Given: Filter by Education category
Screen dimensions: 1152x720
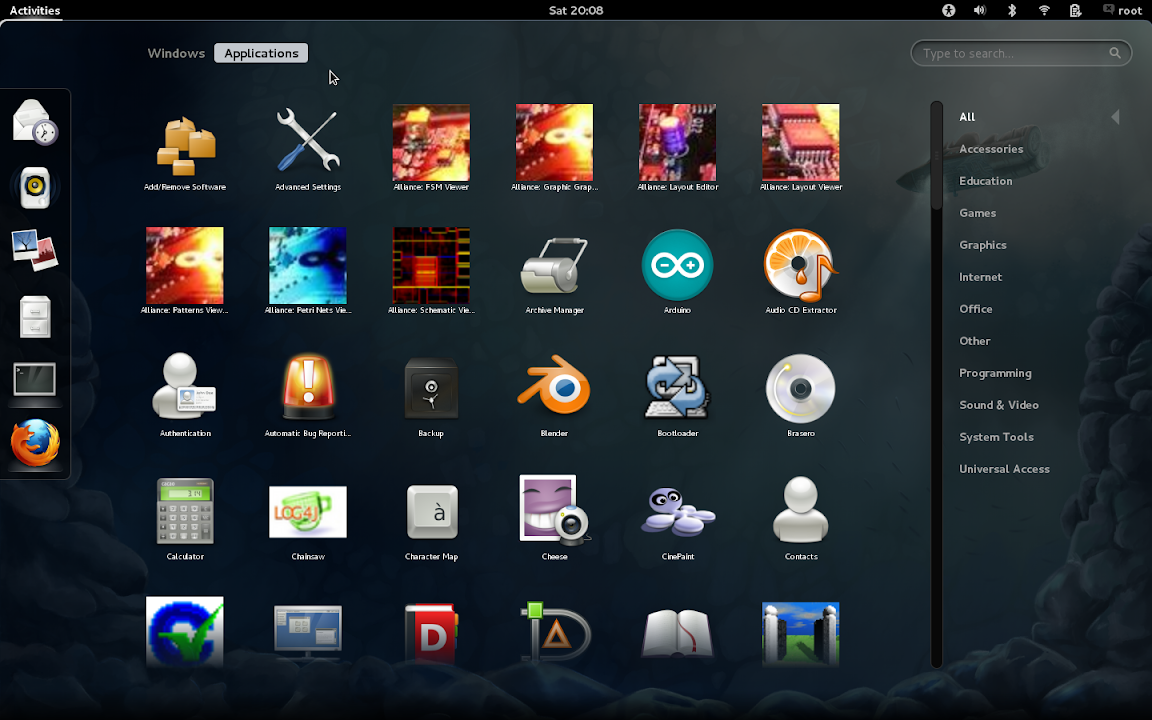Looking at the screenshot, I should click(x=985, y=181).
